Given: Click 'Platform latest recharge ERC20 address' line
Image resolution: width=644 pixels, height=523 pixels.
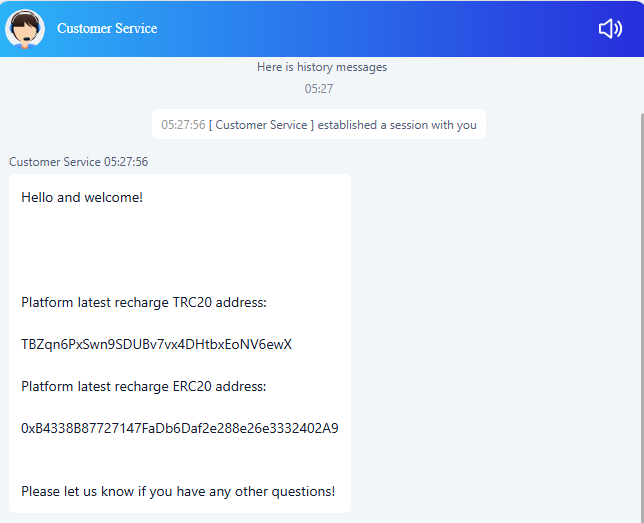Looking at the screenshot, I should tap(144, 387).
